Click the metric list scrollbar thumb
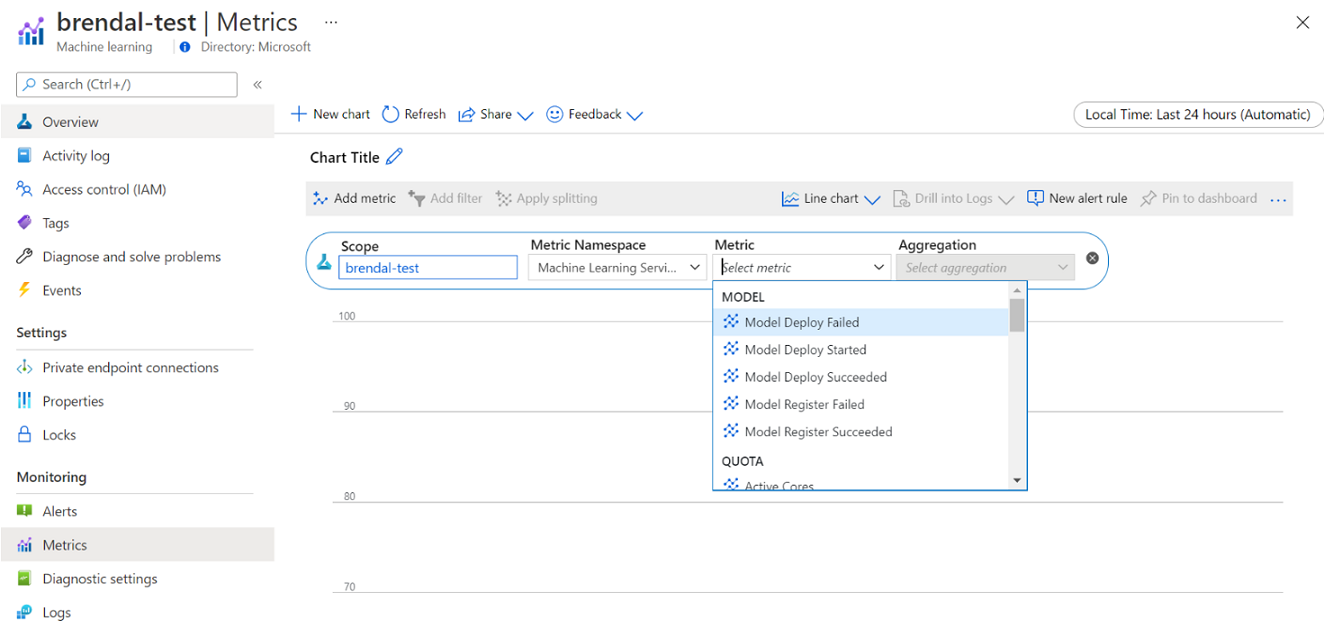 [1017, 315]
